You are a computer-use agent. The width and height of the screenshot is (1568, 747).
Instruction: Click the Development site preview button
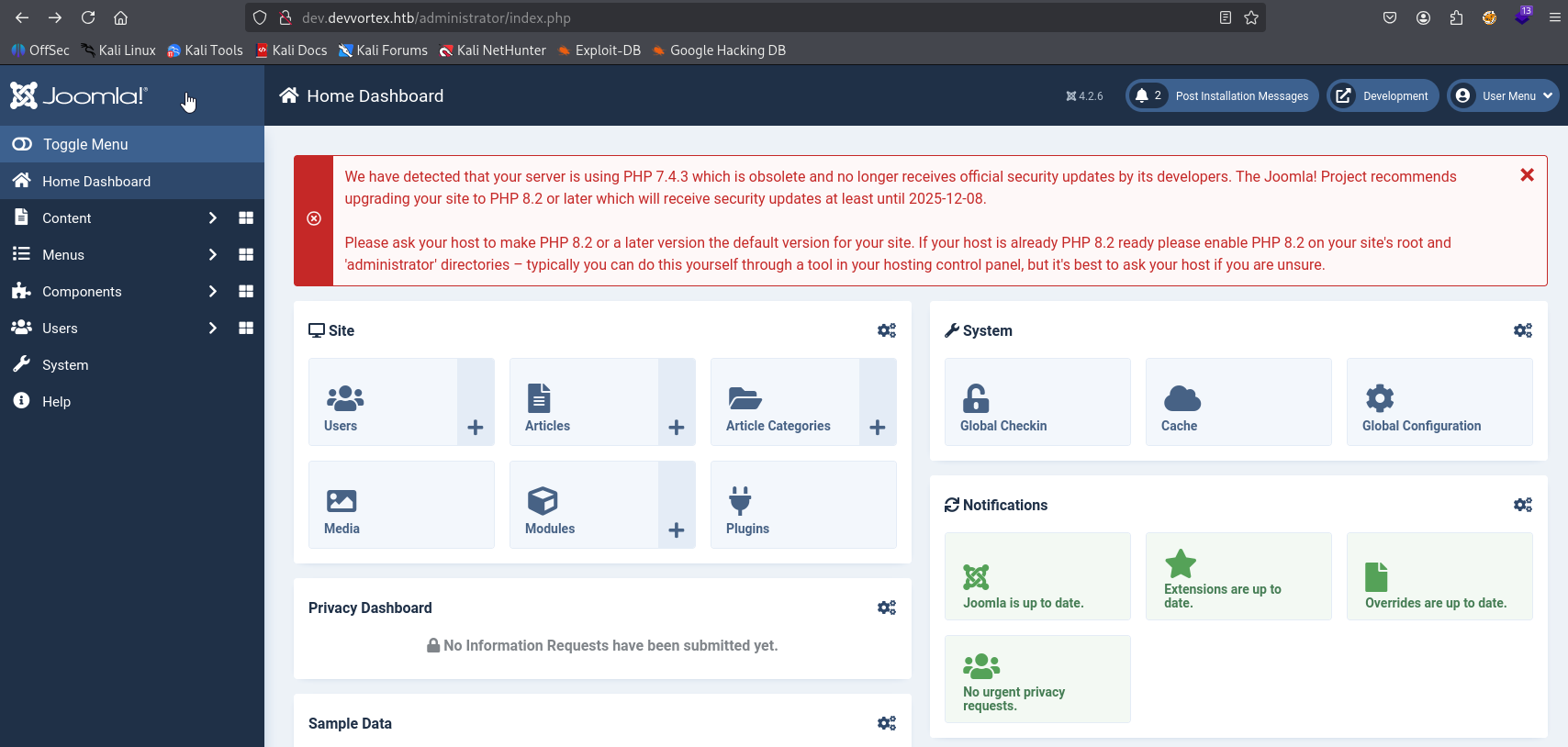click(1383, 95)
